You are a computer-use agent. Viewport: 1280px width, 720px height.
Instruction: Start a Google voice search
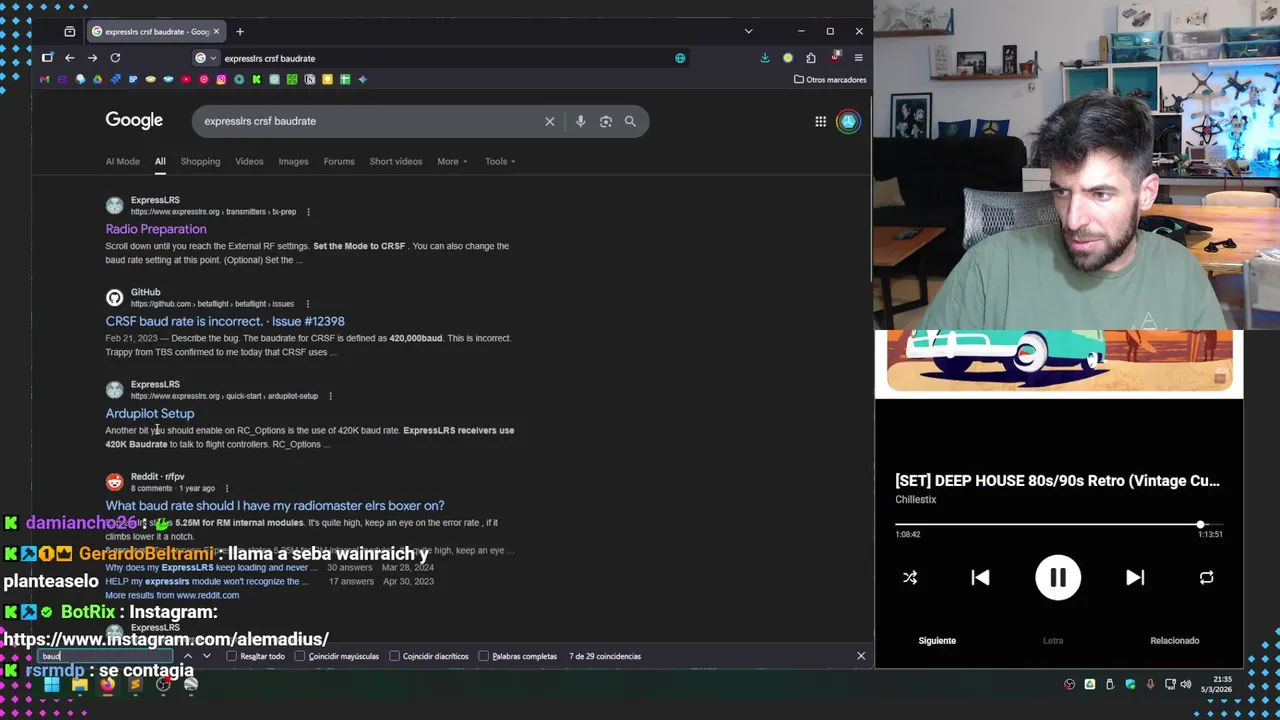click(x=580, y=121)
